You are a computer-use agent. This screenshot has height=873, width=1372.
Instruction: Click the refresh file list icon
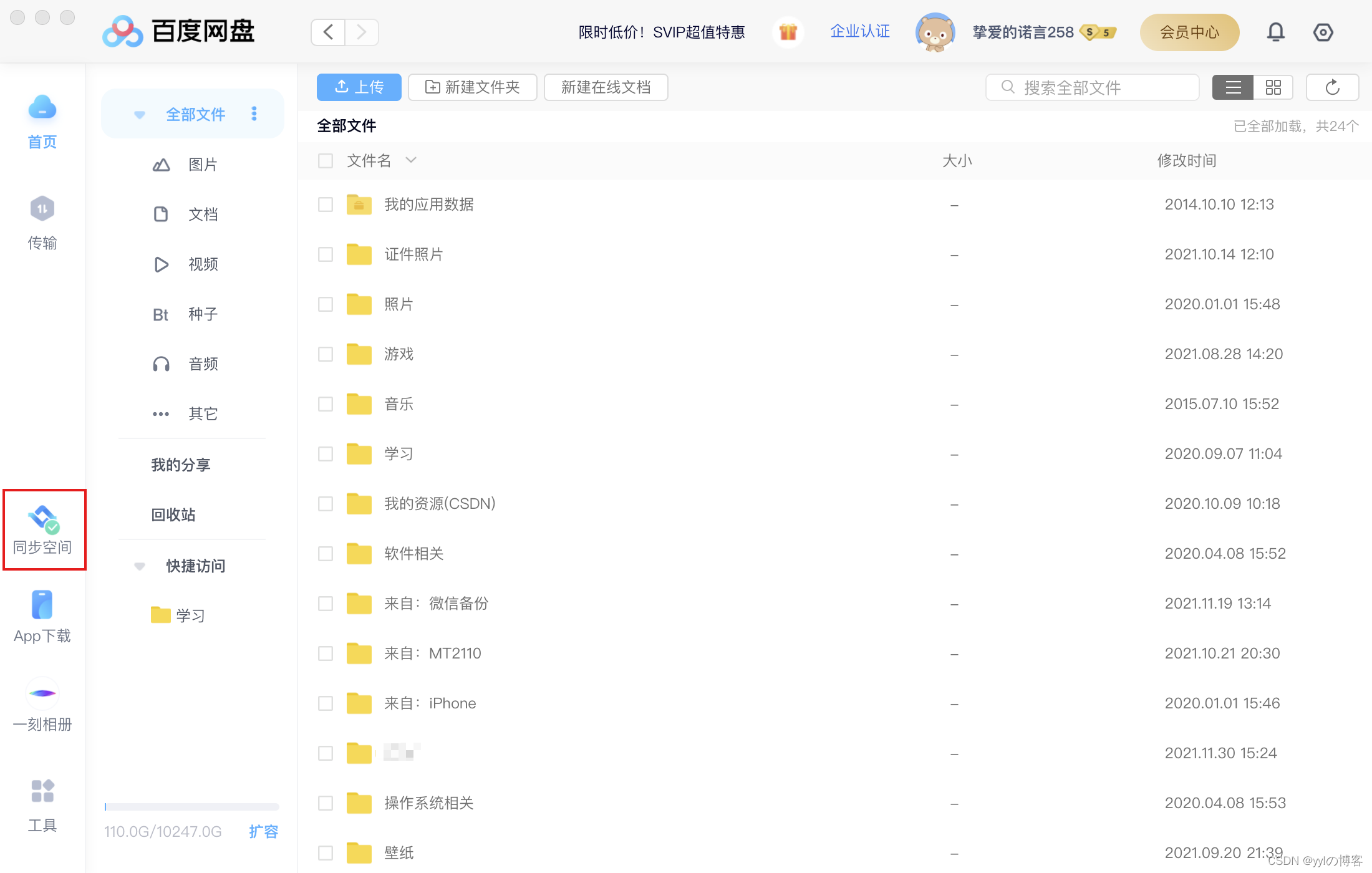(1332, 87)
